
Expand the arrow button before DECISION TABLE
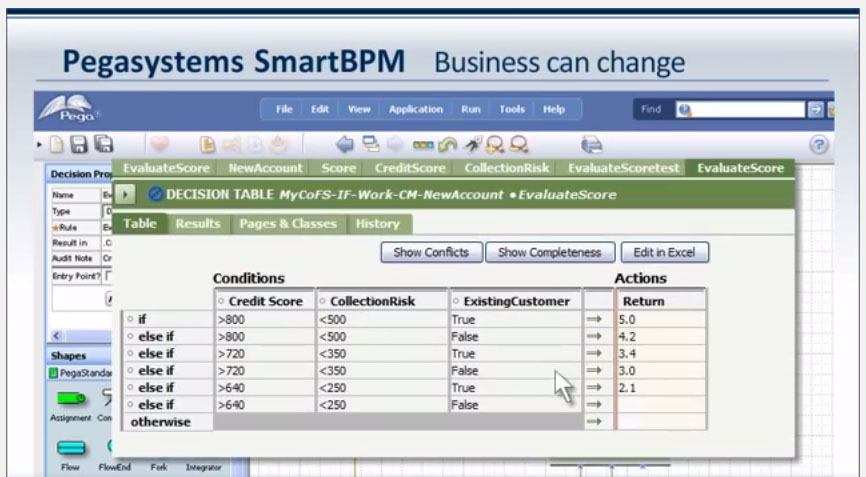tap(125, 194)
